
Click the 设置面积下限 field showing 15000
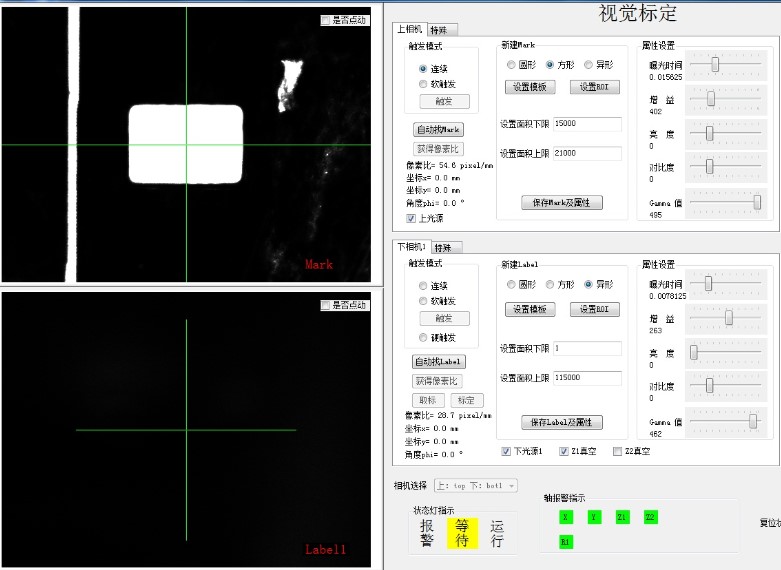(587, 125)
